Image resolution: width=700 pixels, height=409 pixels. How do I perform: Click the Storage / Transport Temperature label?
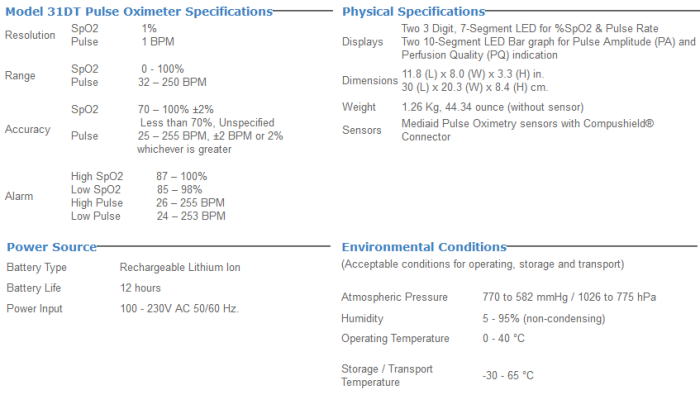pyautogui.click(x=390, y=375)
